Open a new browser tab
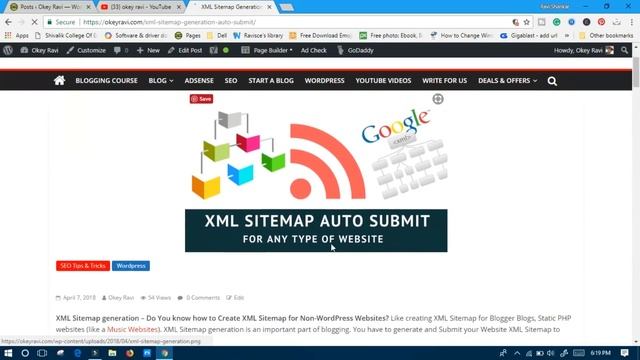This screenshot has width=640, height=360. [287, 7]
